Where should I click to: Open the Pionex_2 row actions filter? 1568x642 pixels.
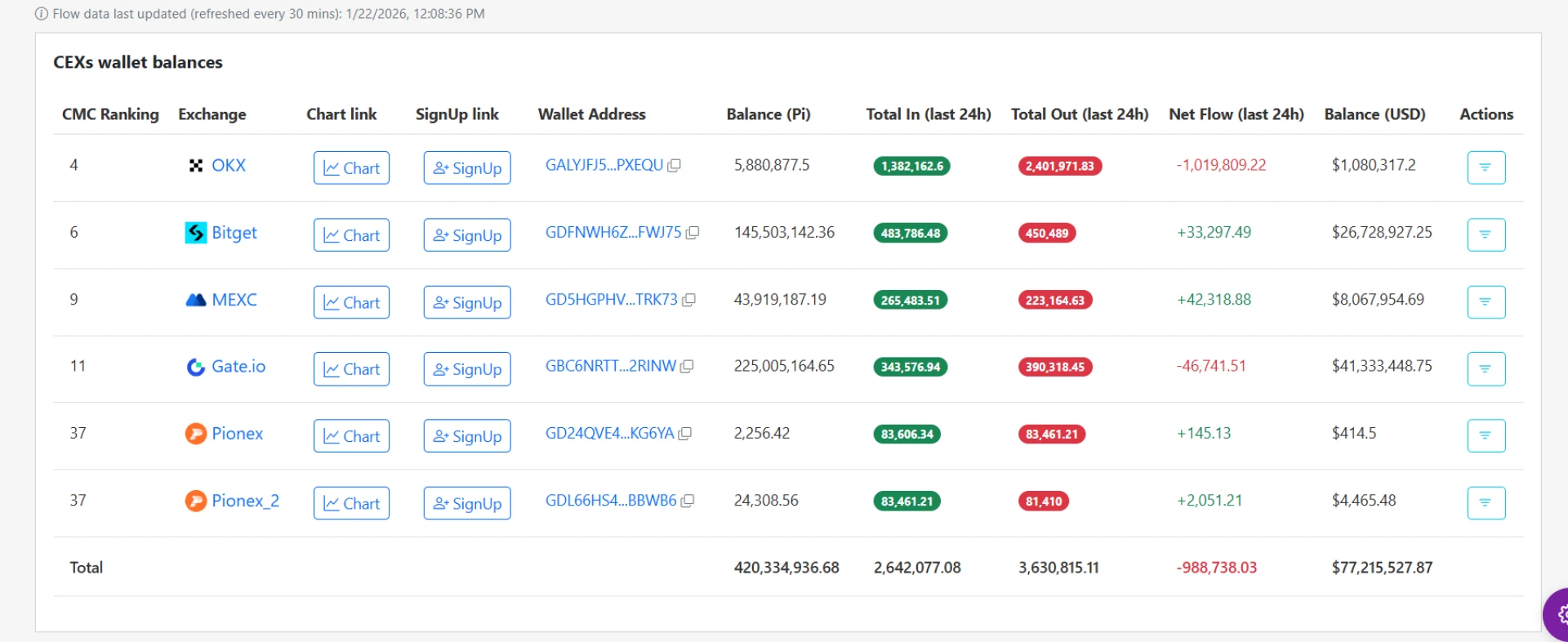[x=1486, y=502]
